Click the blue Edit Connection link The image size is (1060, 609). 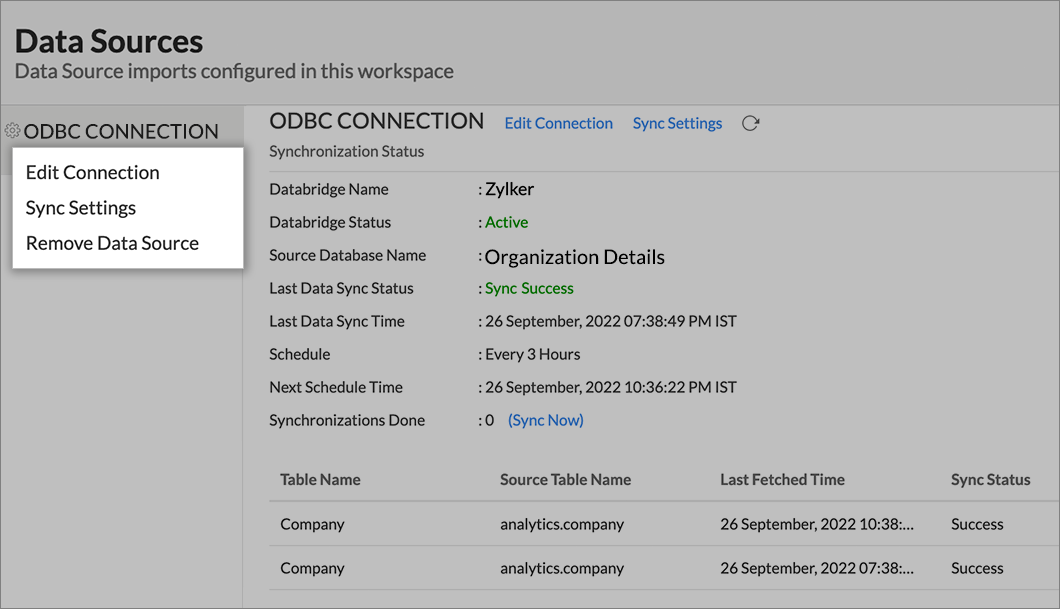558,123
